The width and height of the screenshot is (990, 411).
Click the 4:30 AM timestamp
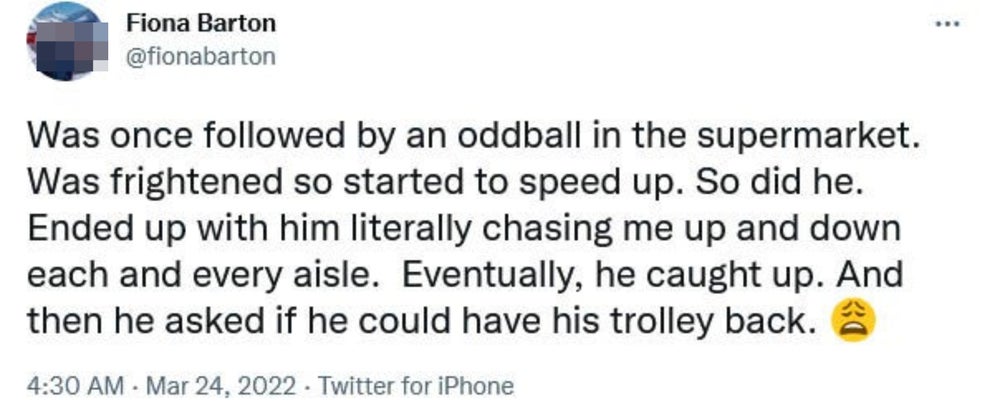tap(65, 386)
